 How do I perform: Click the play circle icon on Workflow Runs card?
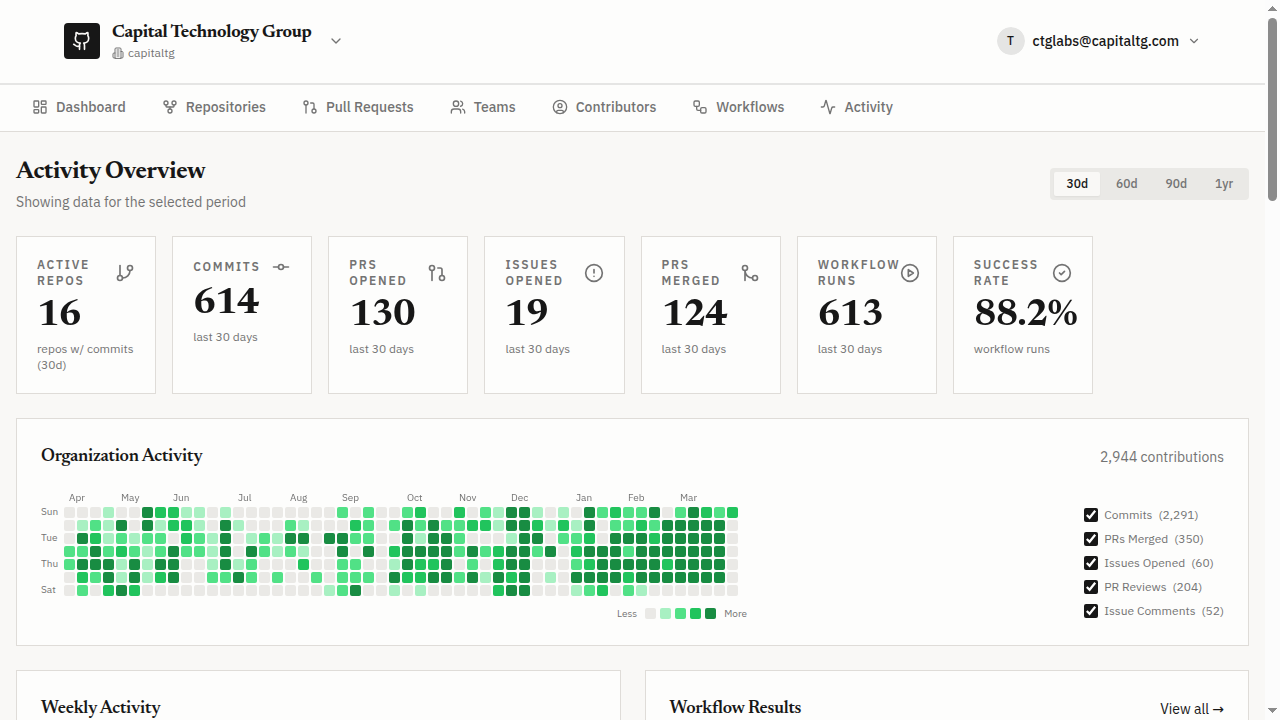coord(910,272)
